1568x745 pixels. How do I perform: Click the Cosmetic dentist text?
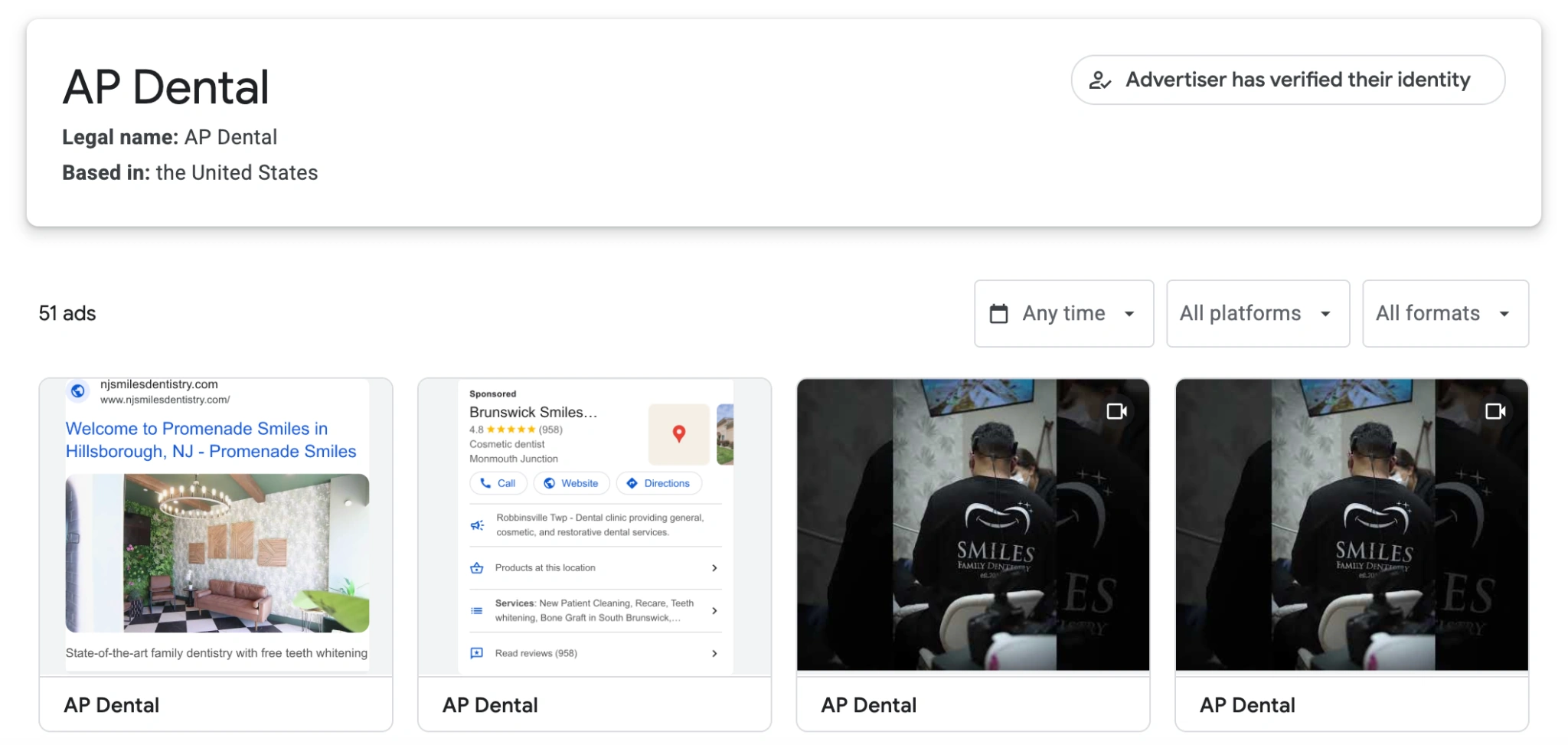tap(507, 444)
